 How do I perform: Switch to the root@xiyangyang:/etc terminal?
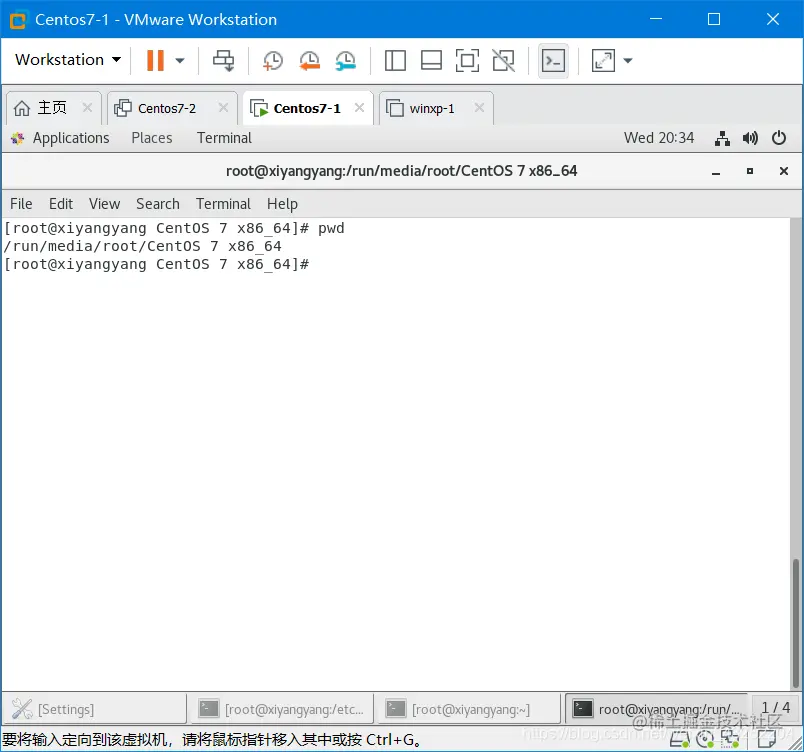(x=281, y=709)
